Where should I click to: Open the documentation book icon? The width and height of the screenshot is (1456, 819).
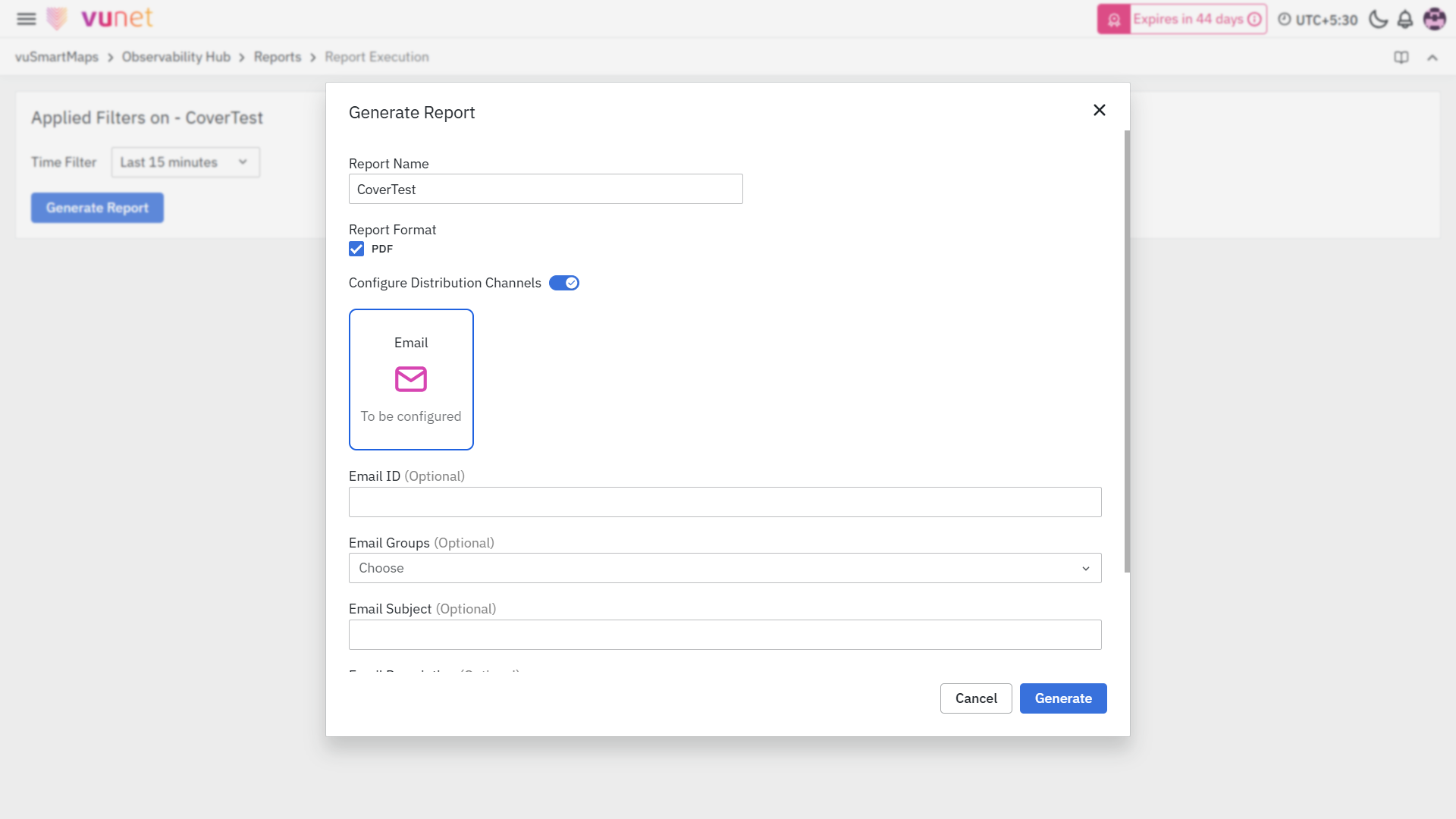tap(1401, 58)
